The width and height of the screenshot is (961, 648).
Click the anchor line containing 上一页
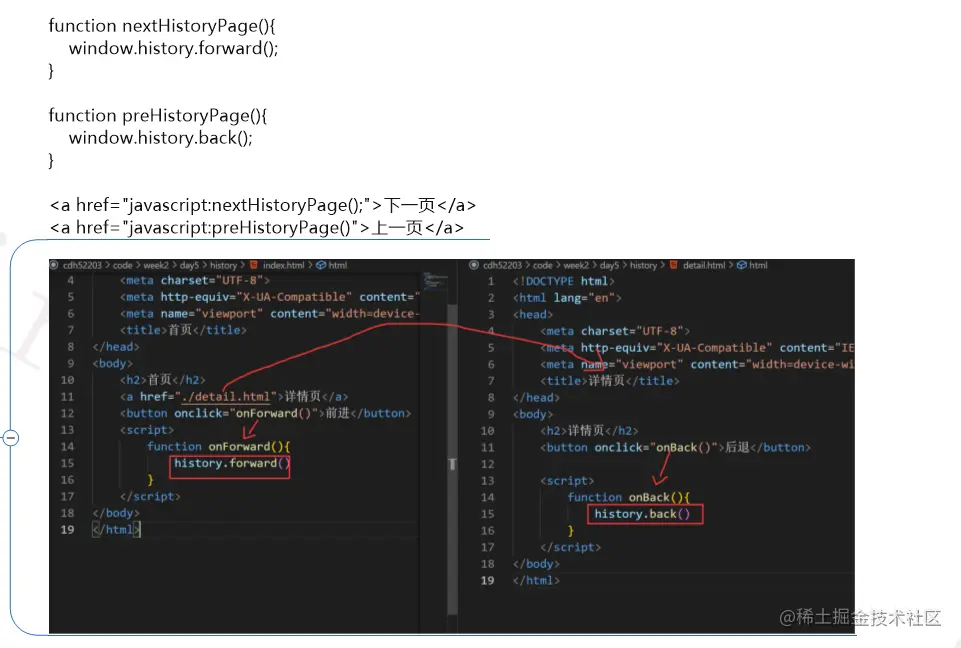pos(257,227)
